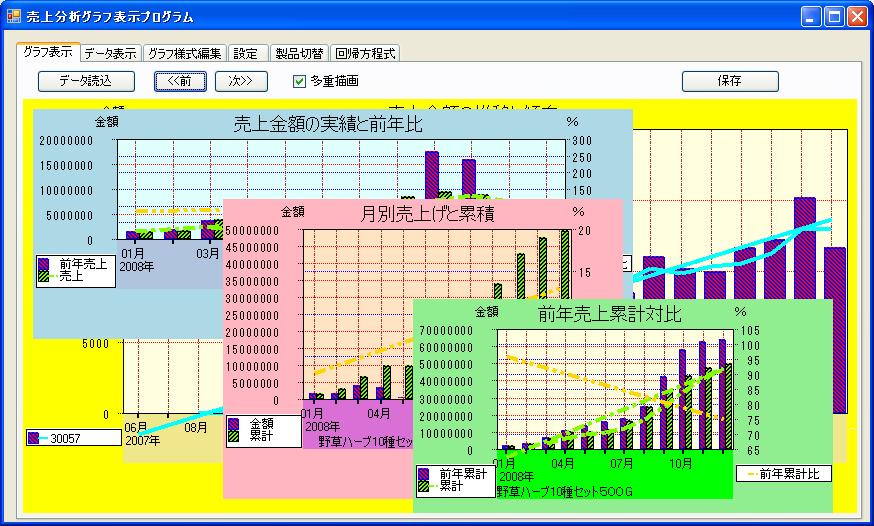Click the データ読込 button
874x526 pixels.
[x=86, y=81]
